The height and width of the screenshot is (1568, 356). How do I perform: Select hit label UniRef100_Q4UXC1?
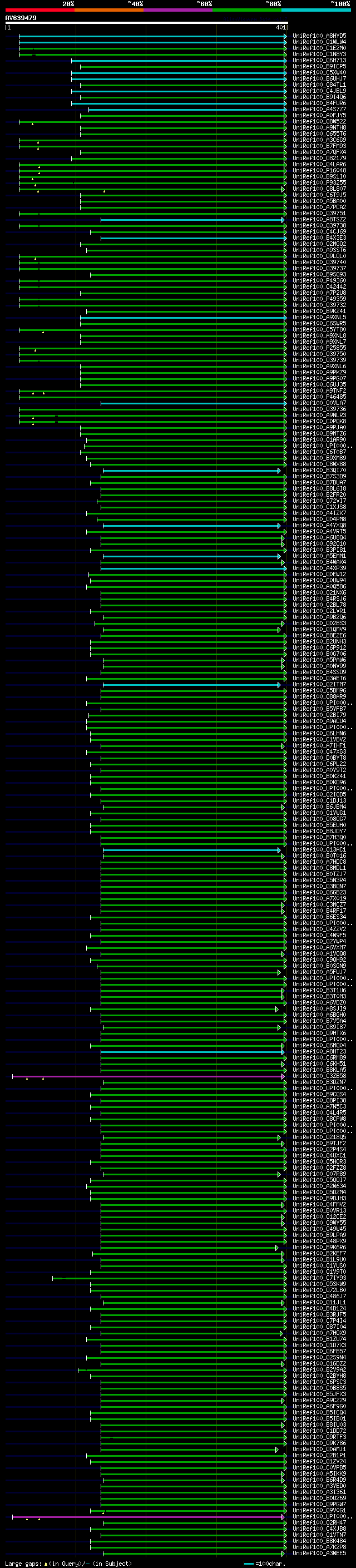point(319,1156)
